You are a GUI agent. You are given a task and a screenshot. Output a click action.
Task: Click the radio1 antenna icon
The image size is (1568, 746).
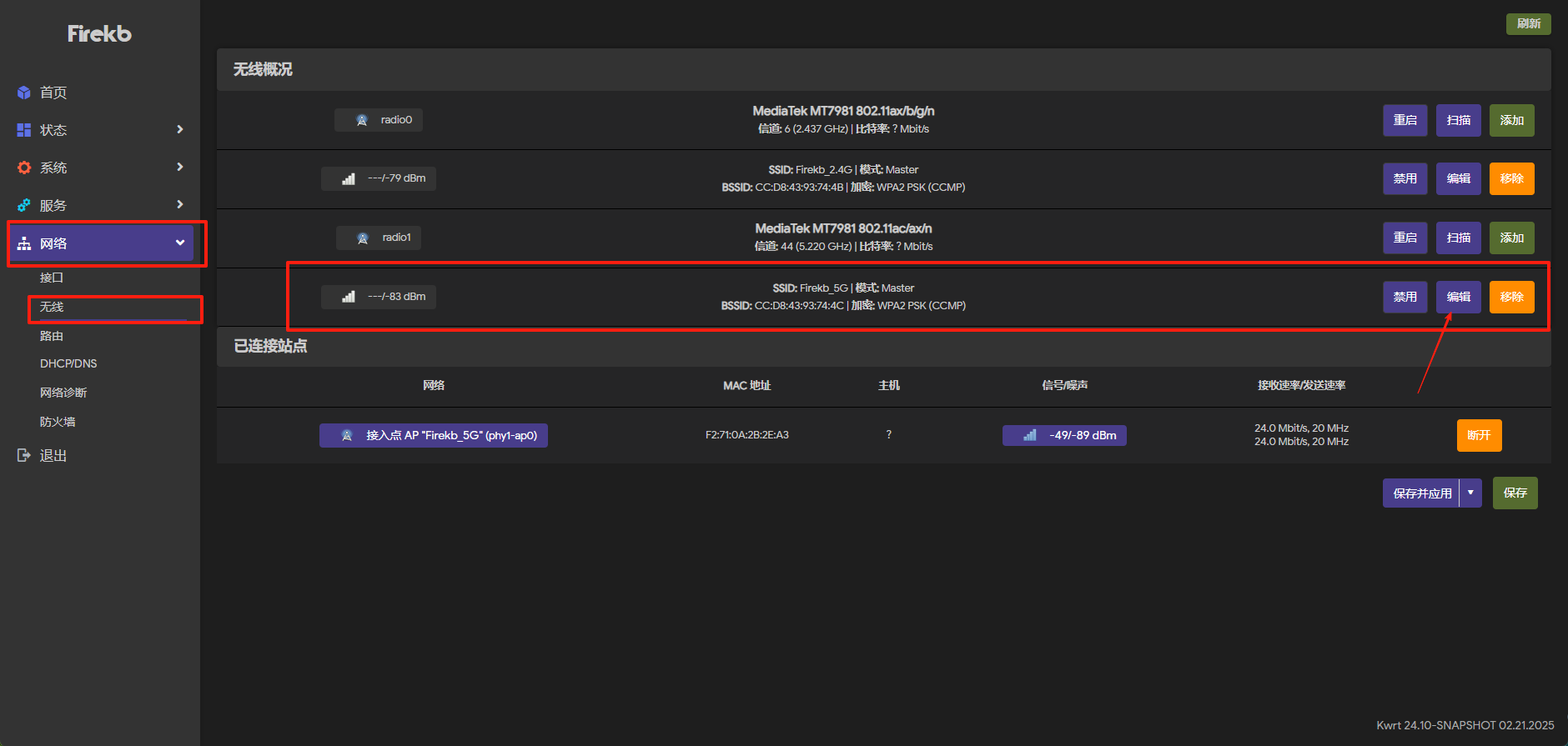[363, 238]
